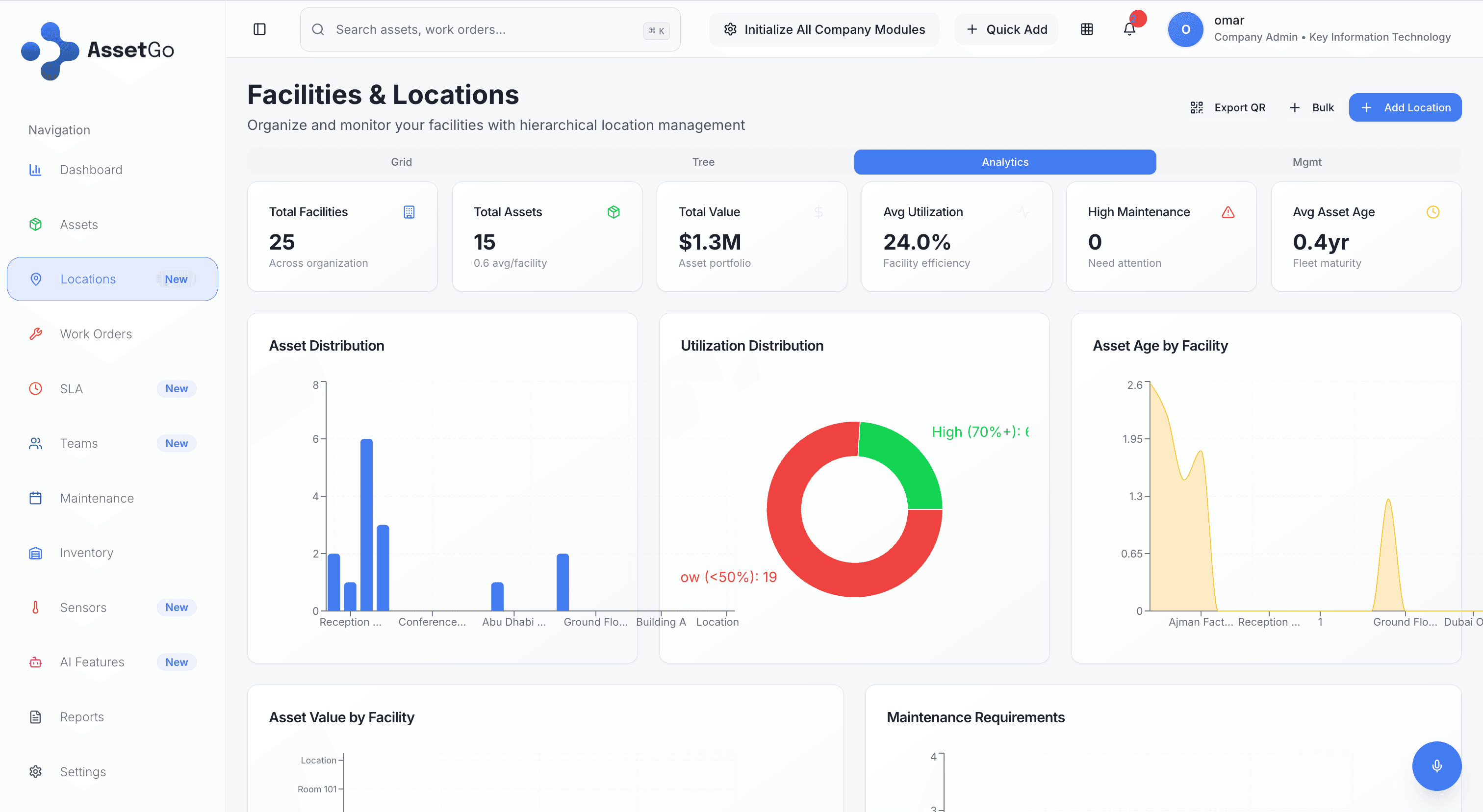Screen dimensions: 1483x812
Task: Activate the floating microphone button
Action: 1436,765
